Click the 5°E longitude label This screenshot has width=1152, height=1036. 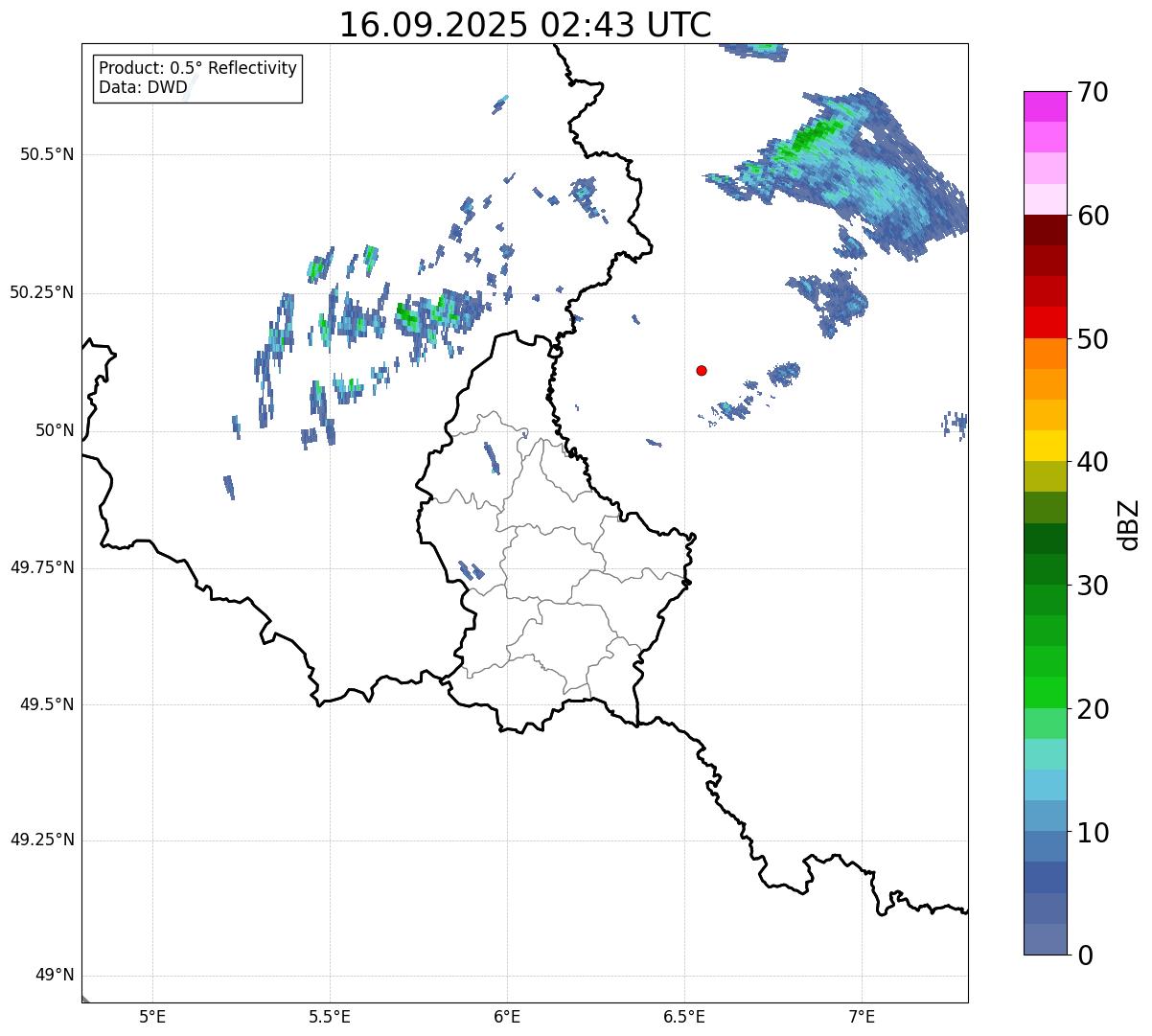[x=152, y=1017]
